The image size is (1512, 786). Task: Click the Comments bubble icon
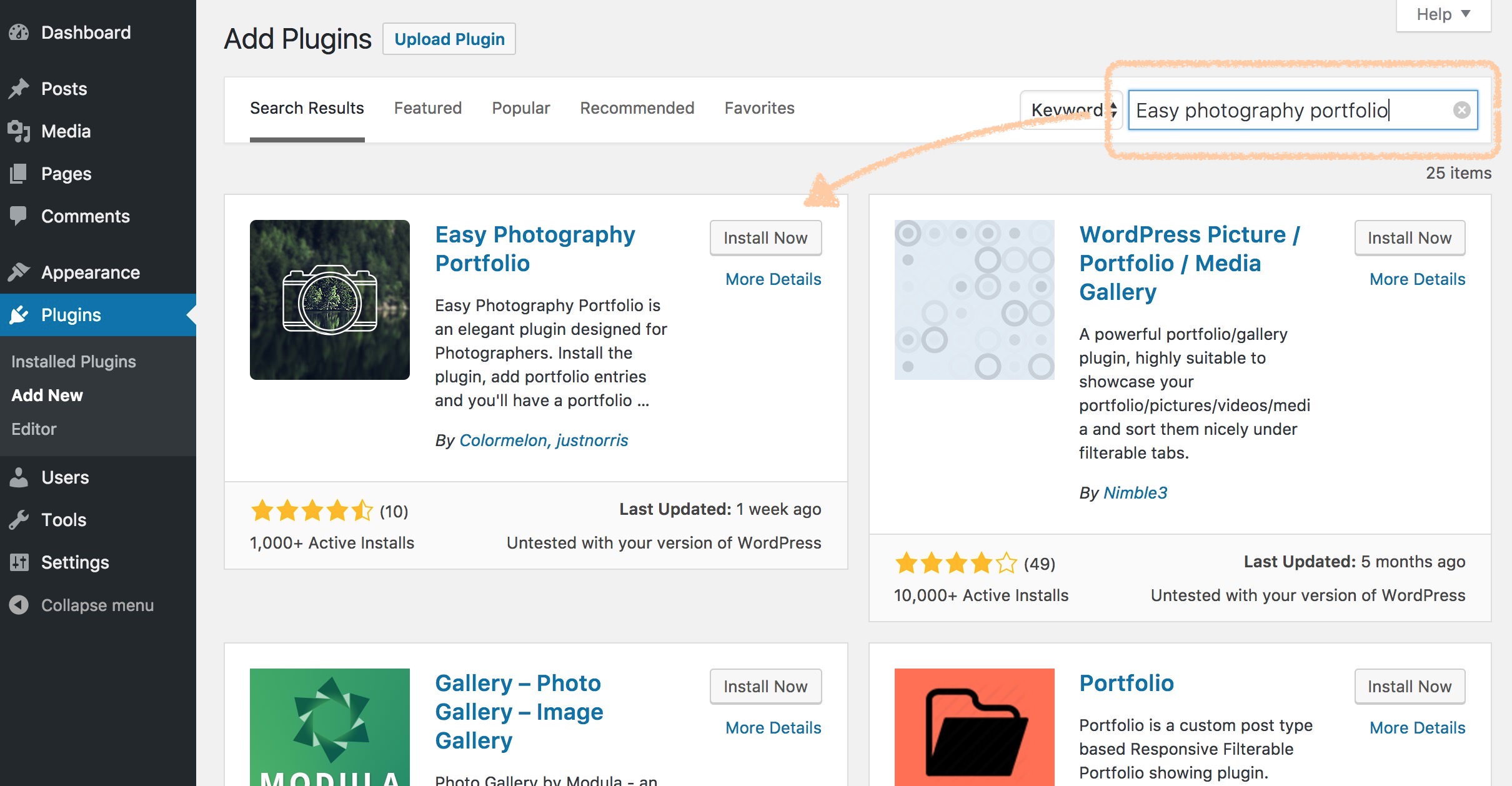point(19,216)
